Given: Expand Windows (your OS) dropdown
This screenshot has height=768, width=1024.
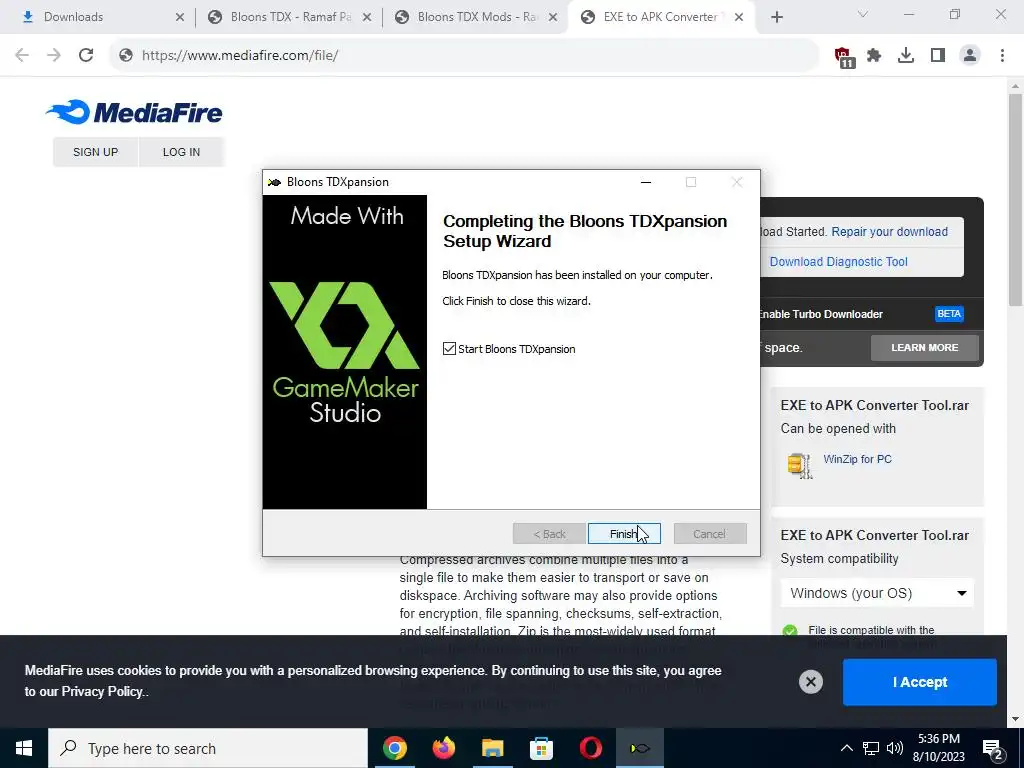Looking at the screenshot, I should tap(877, 593).
